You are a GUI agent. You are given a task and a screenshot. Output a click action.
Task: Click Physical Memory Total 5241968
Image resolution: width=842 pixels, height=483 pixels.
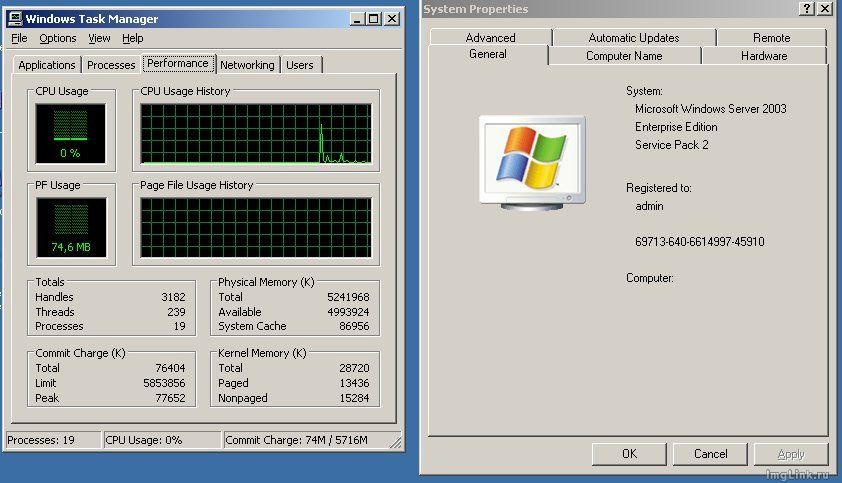coord(348,297)
